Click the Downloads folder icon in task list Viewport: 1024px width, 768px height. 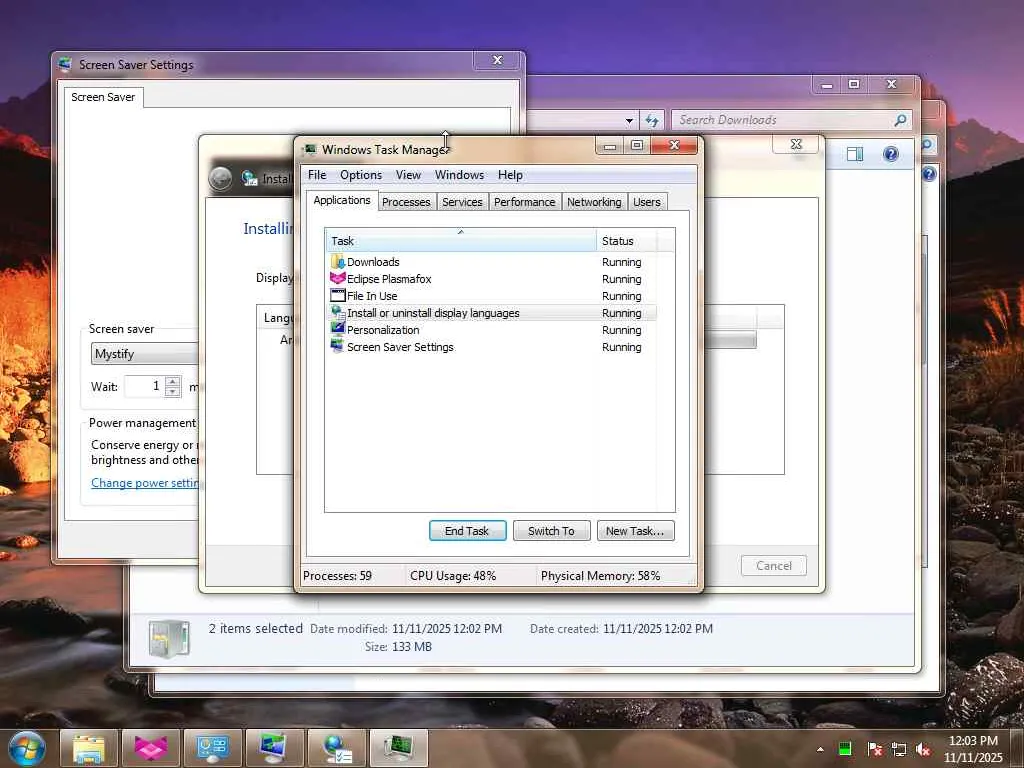[337, 262]
